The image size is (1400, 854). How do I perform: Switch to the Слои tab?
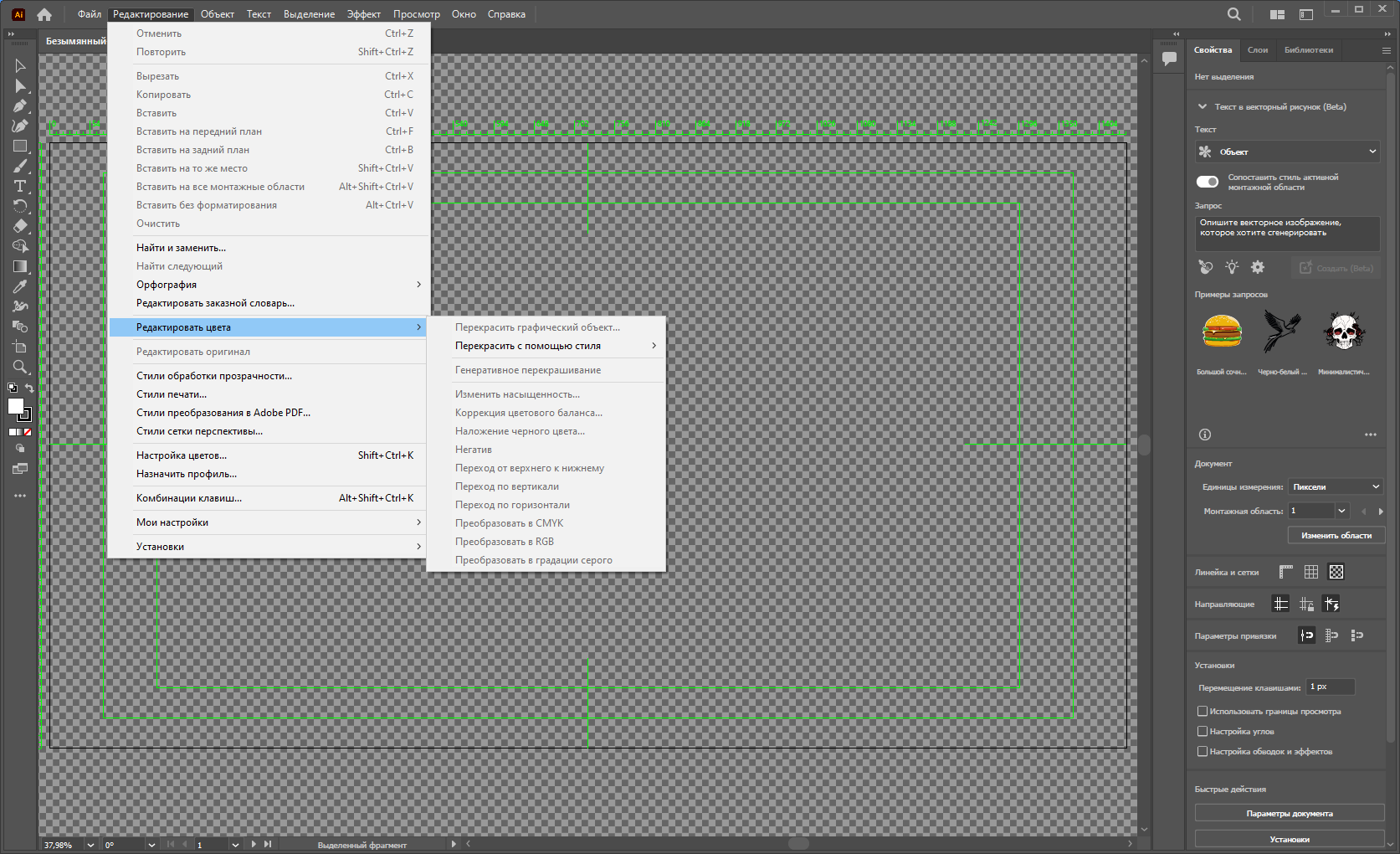coord(1258,50)
